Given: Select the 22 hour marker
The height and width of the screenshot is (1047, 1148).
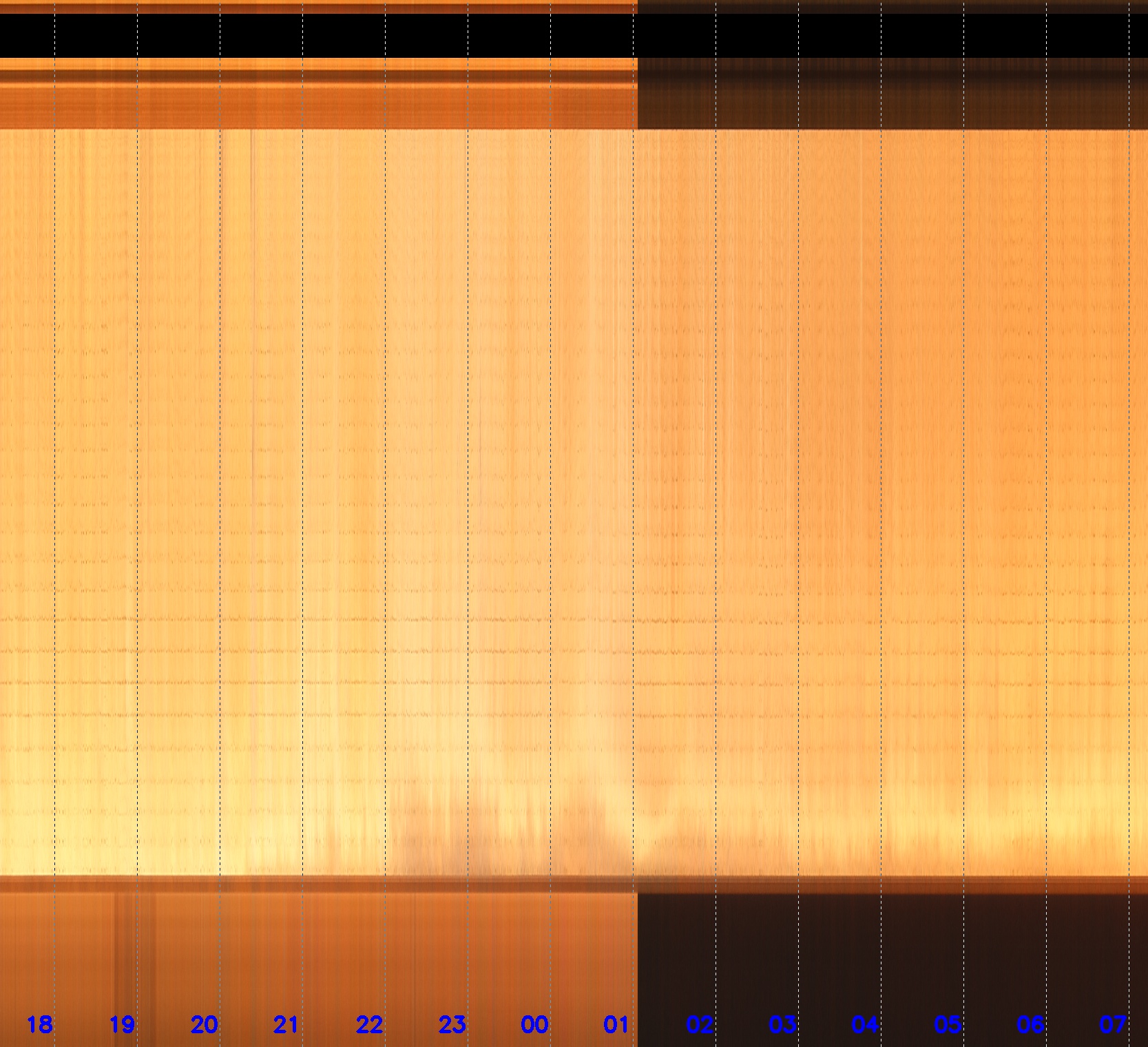Looking at the screenshot, I should coord(370,1024).
